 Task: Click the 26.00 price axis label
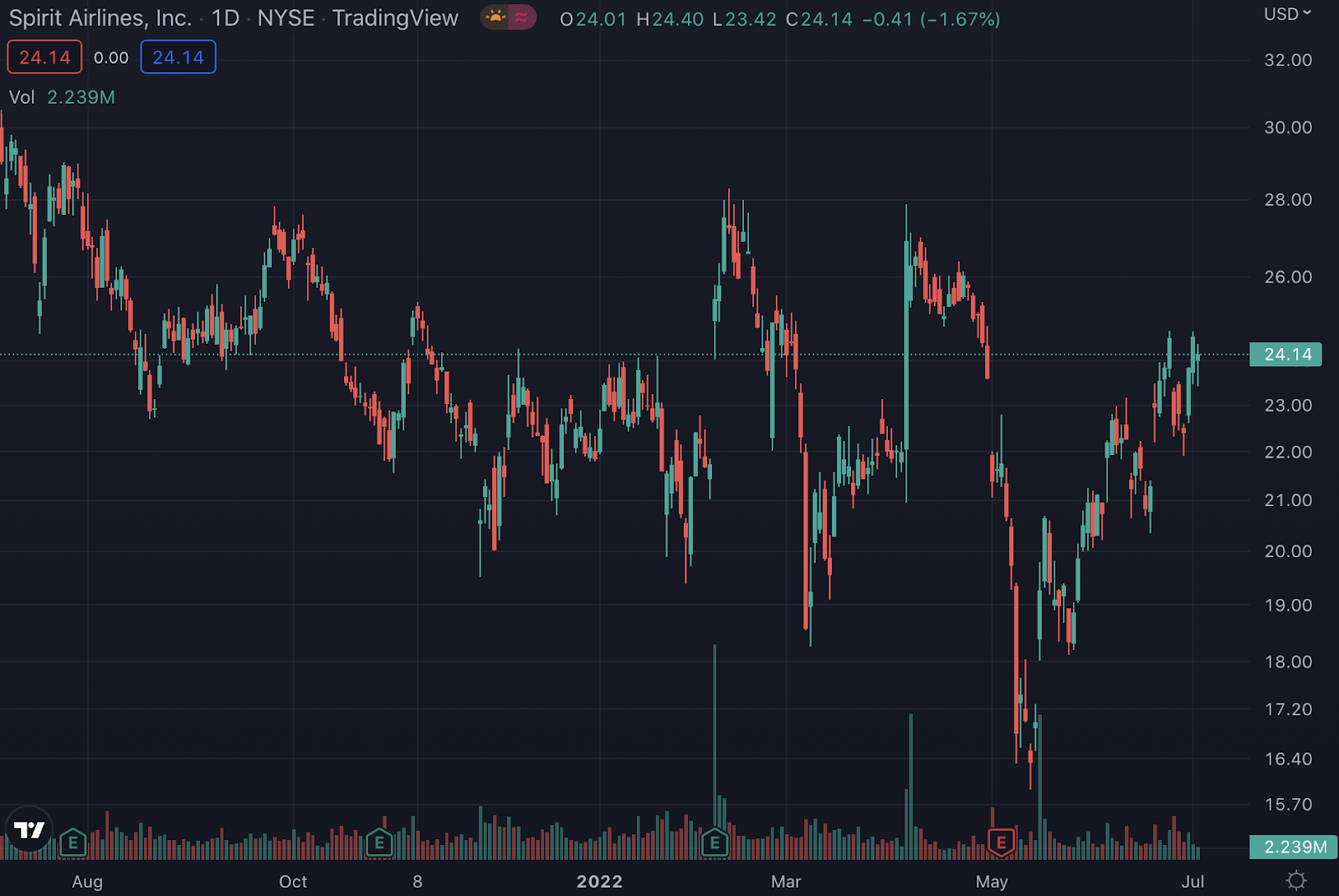[x=1288, y=276]
